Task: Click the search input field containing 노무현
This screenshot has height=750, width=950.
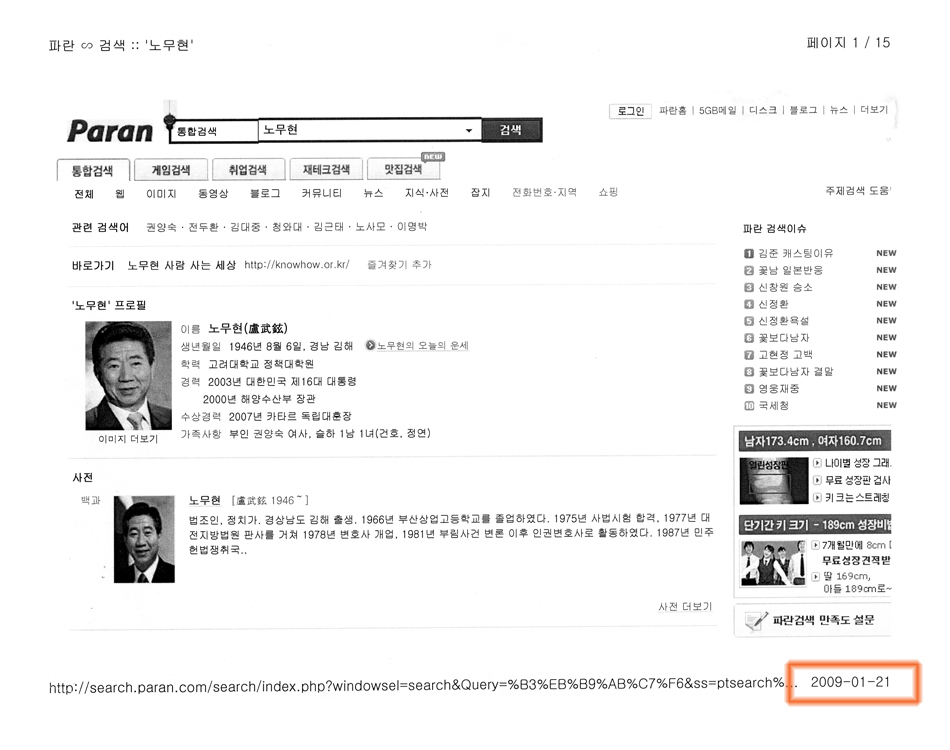Action: pyautogui.click(x=360, y=131)
